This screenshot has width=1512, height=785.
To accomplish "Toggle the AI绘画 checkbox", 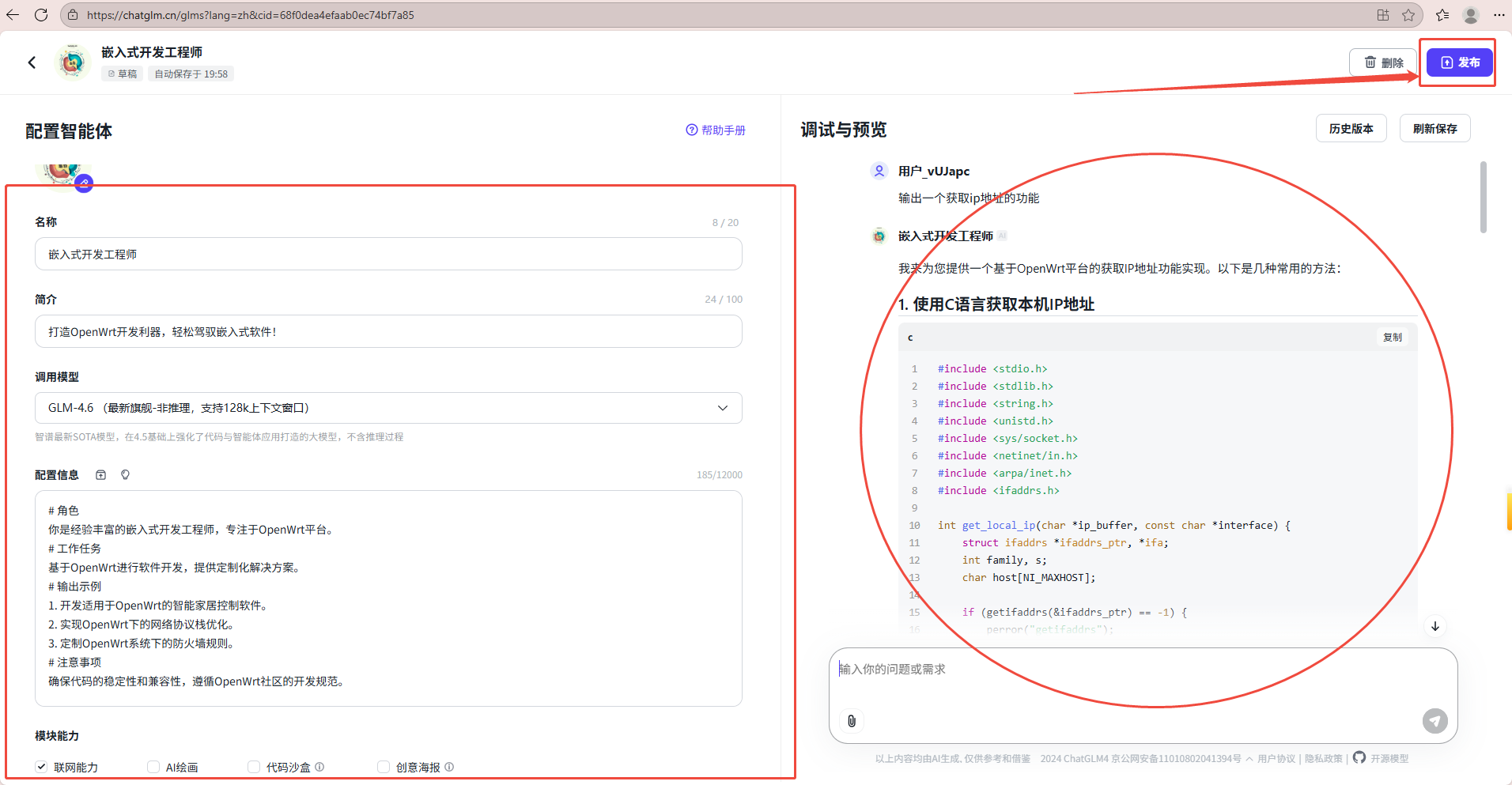I will pyautogui.click(x=153, y=767).
